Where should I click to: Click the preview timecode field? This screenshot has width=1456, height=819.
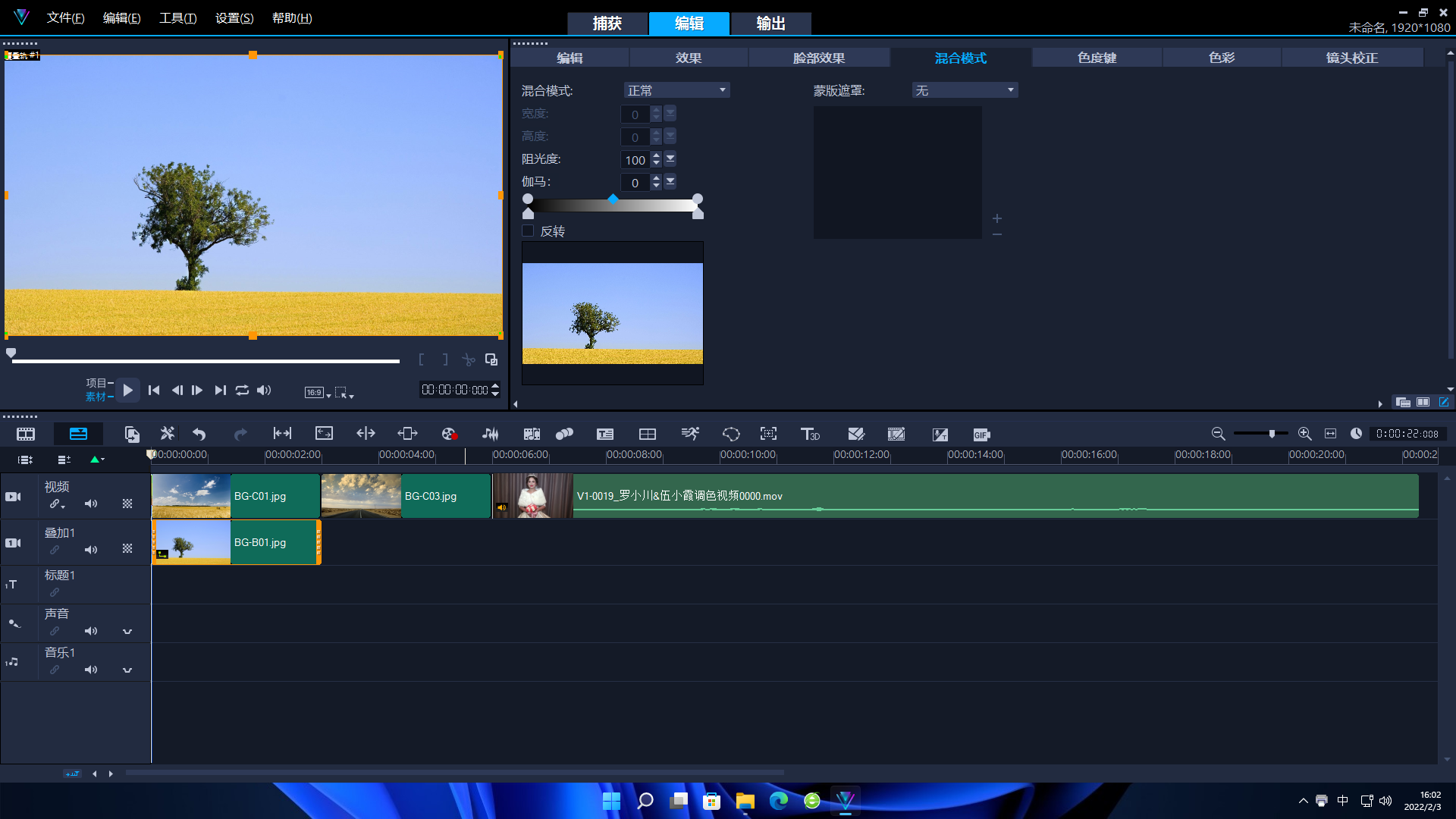[455, 390]
